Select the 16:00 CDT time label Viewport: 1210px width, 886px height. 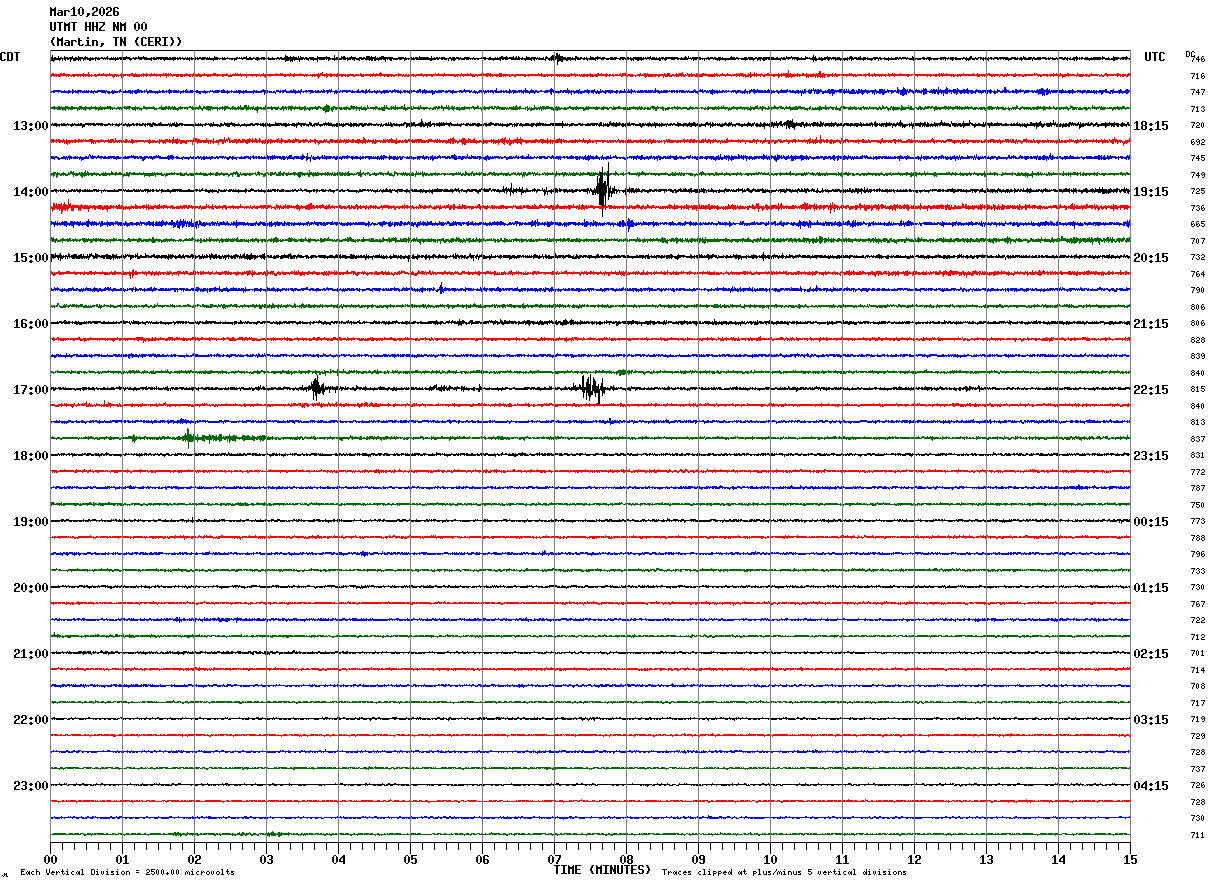[x=31, y=324]
